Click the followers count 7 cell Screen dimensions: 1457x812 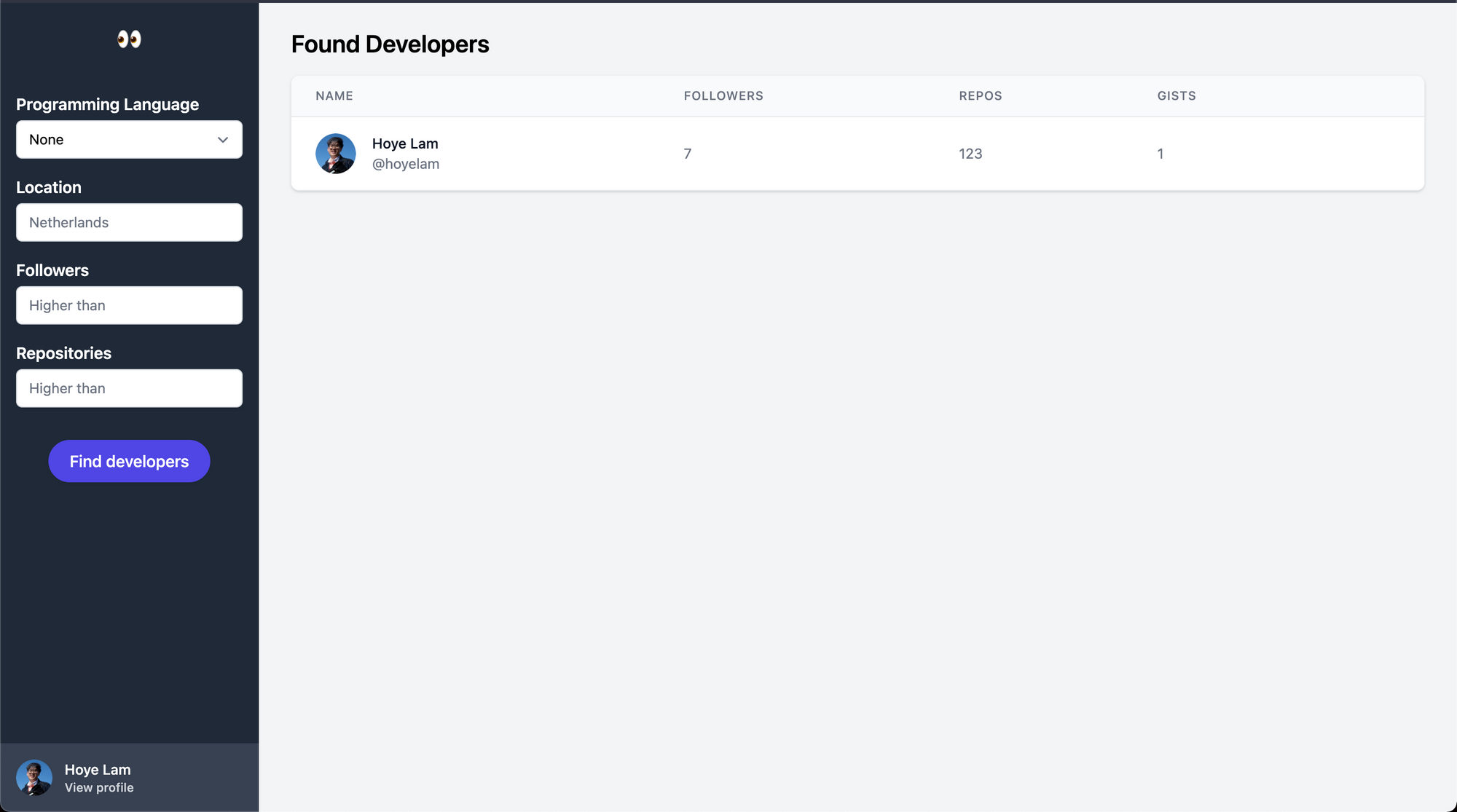tap(688, 154)
